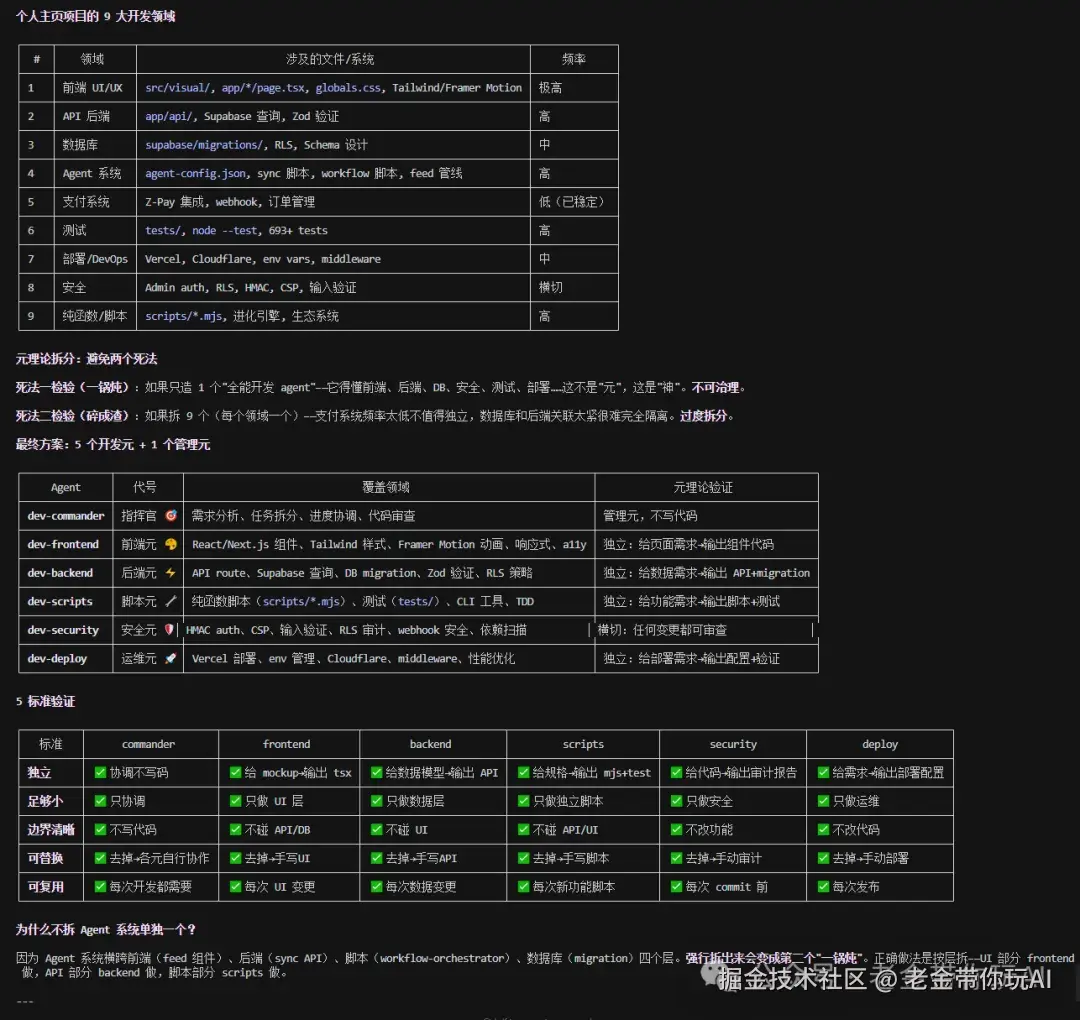Click the green check before 去掉→手写脚本

pos(523,858)
